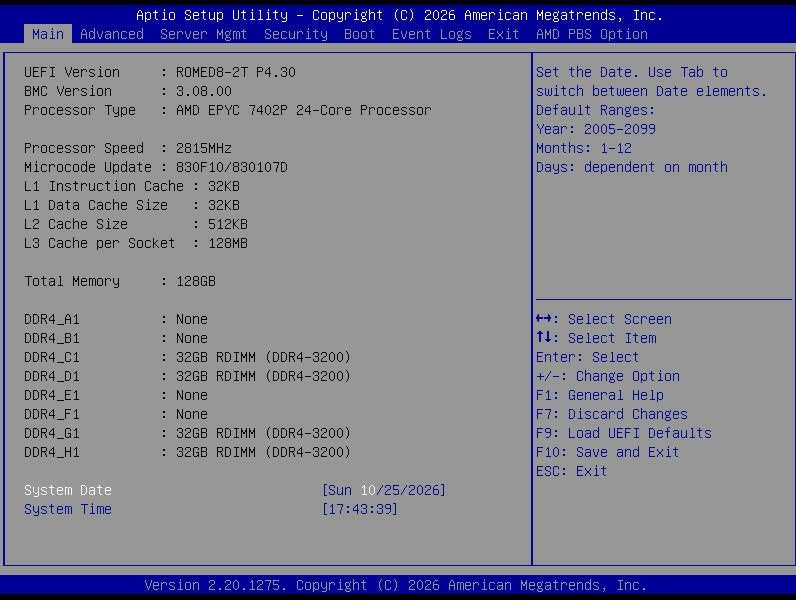Viewport: 796px width, 603px height.
Task: Click the ROMED8-2T P4.30 value
Action: click(x=236, y=72)
